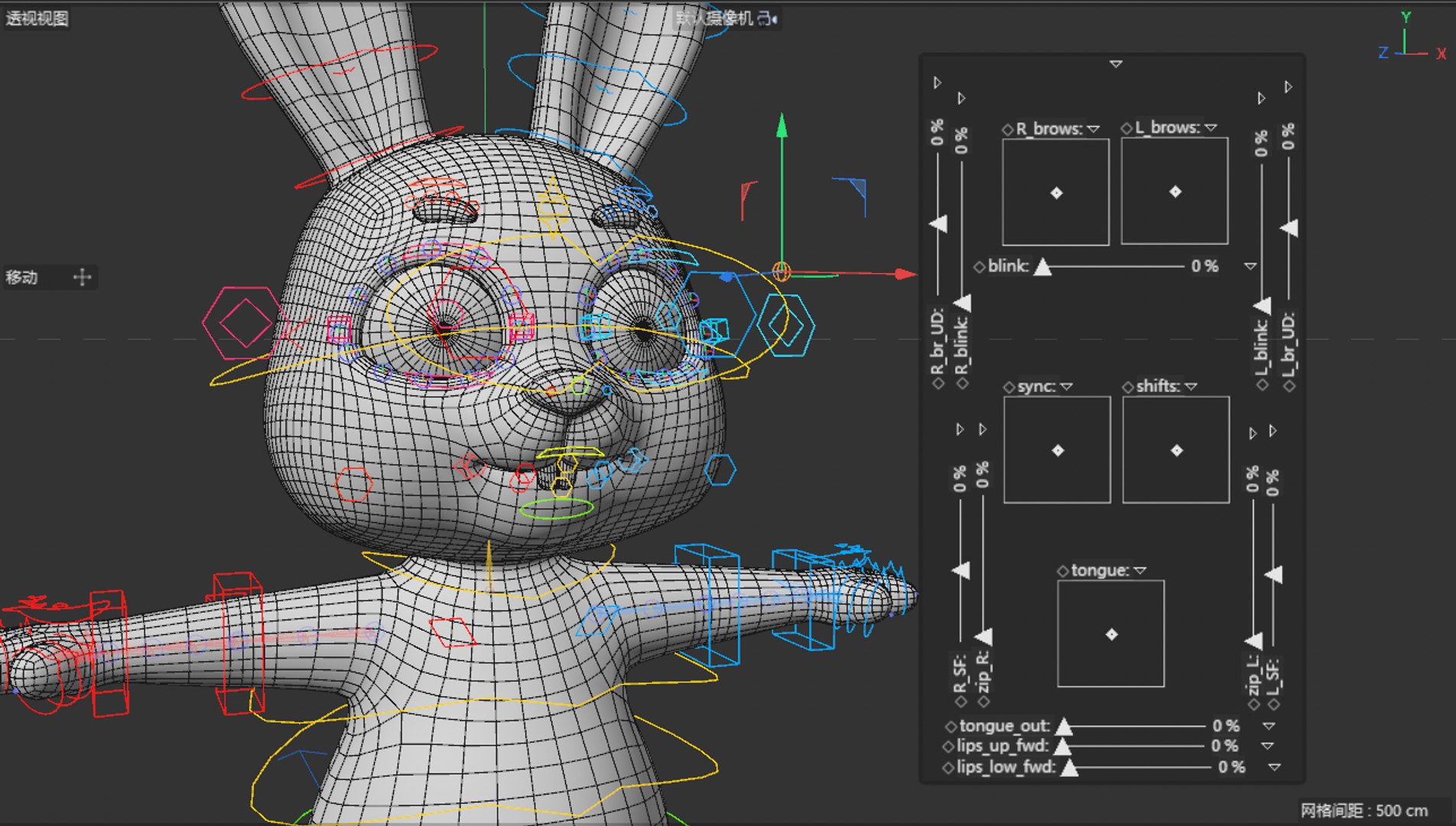
Task: Click the keyframe diamond below zip_R label
Action: point(984,701)
